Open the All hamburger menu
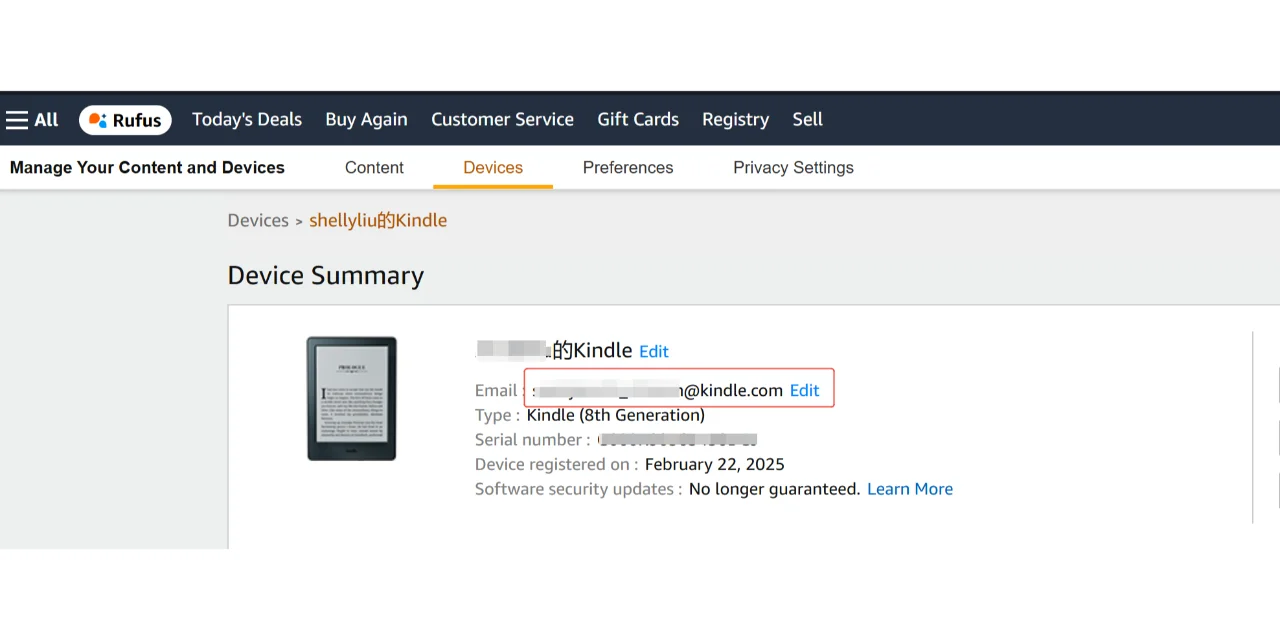 click(x=32, y=120)
